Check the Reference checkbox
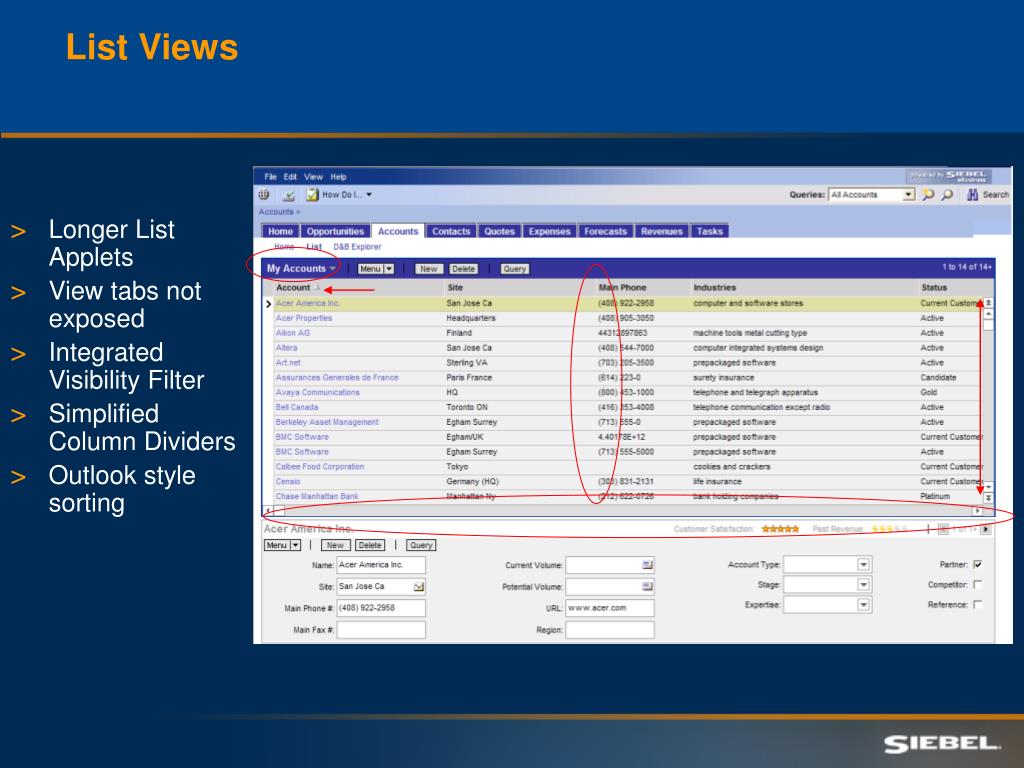Image resolution: width=1024 pixels, height=768 pixels. tap(978, 605)
